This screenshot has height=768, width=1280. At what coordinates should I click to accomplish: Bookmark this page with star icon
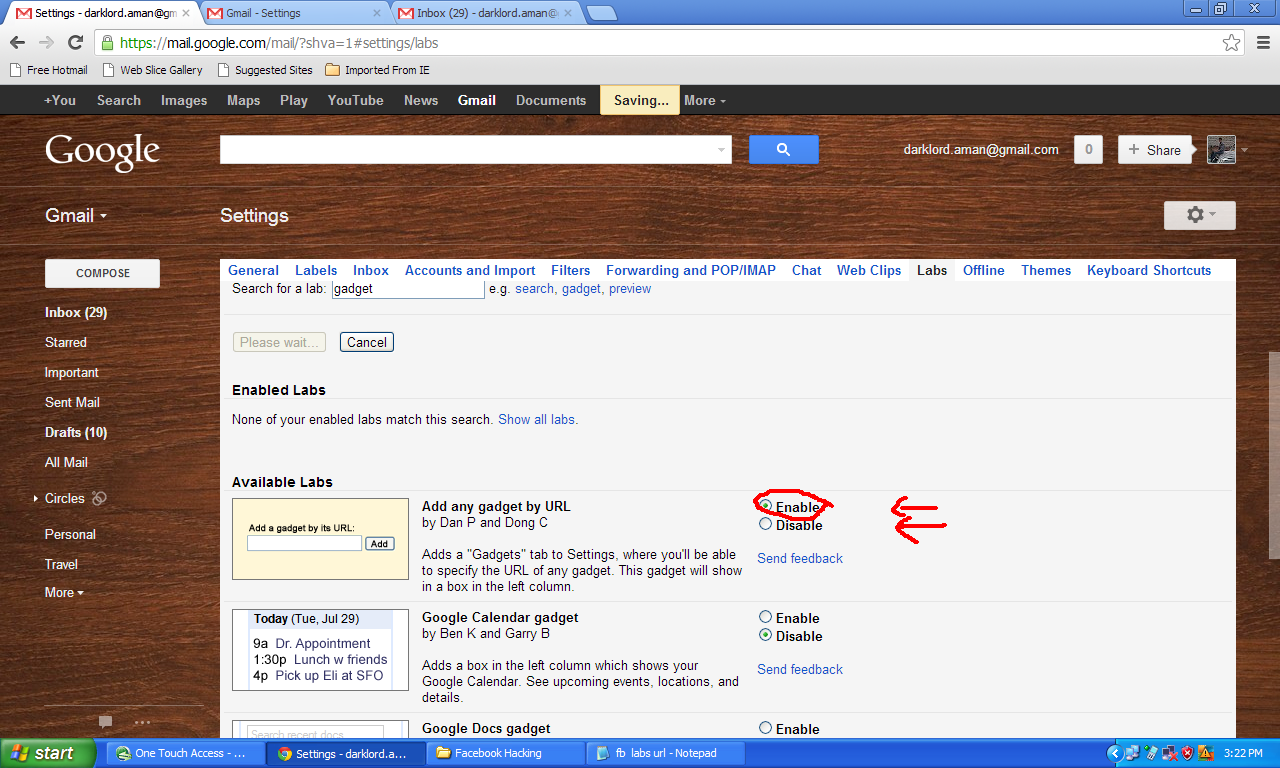click(x=1232, y=43)
